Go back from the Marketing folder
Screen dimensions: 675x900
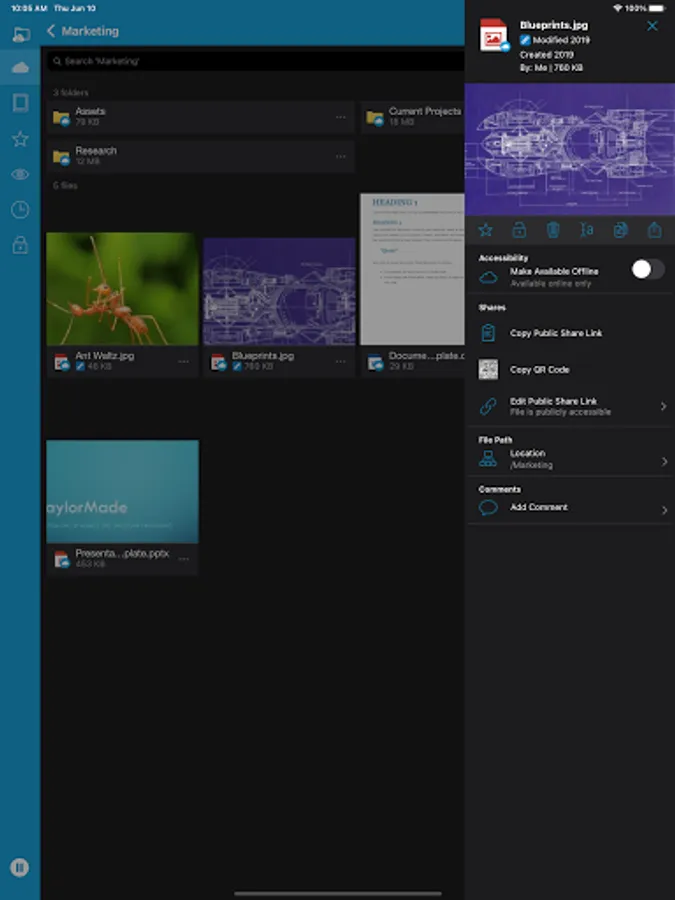(x=51, y=31)
